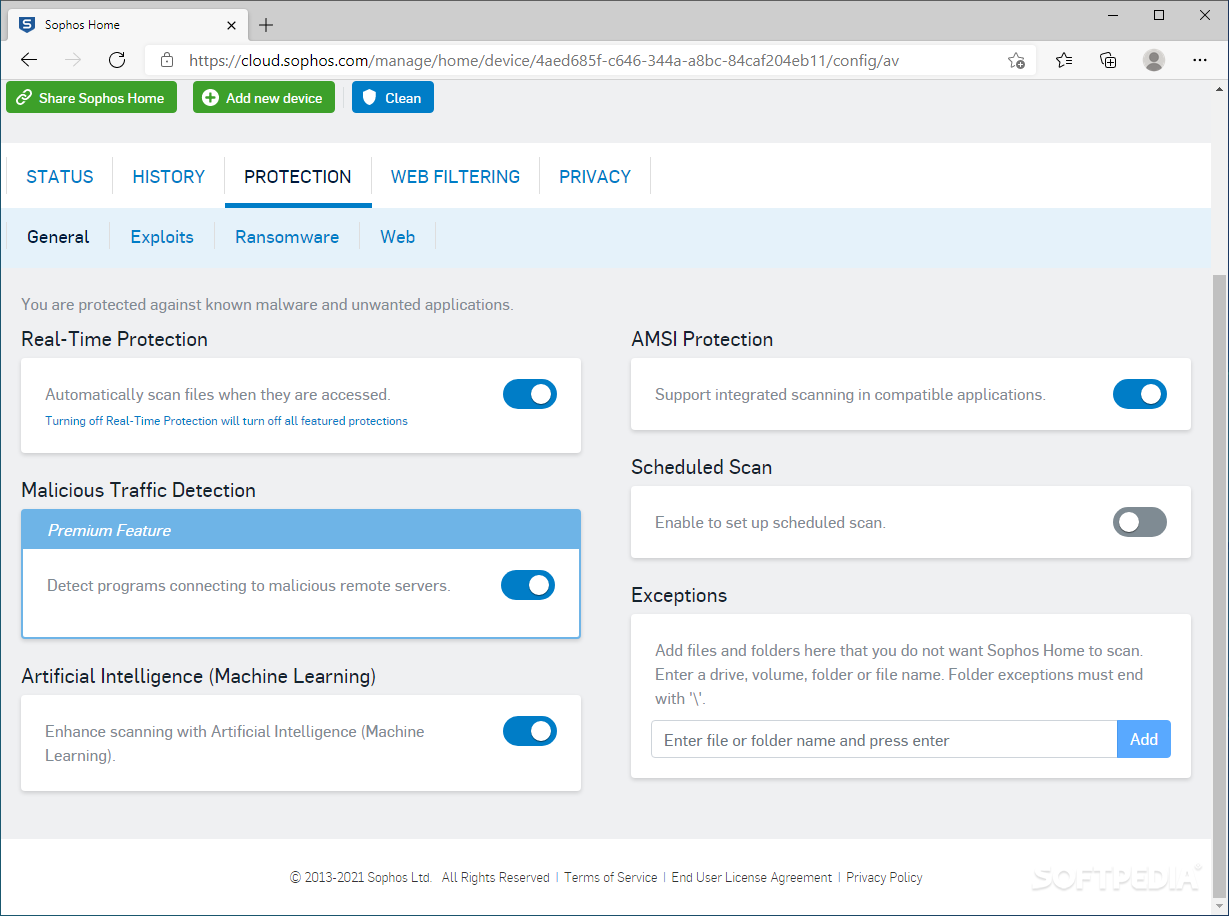Click the Add exception button
Viewport: 1229px width, 916px height.
(x=1144, y=740)
